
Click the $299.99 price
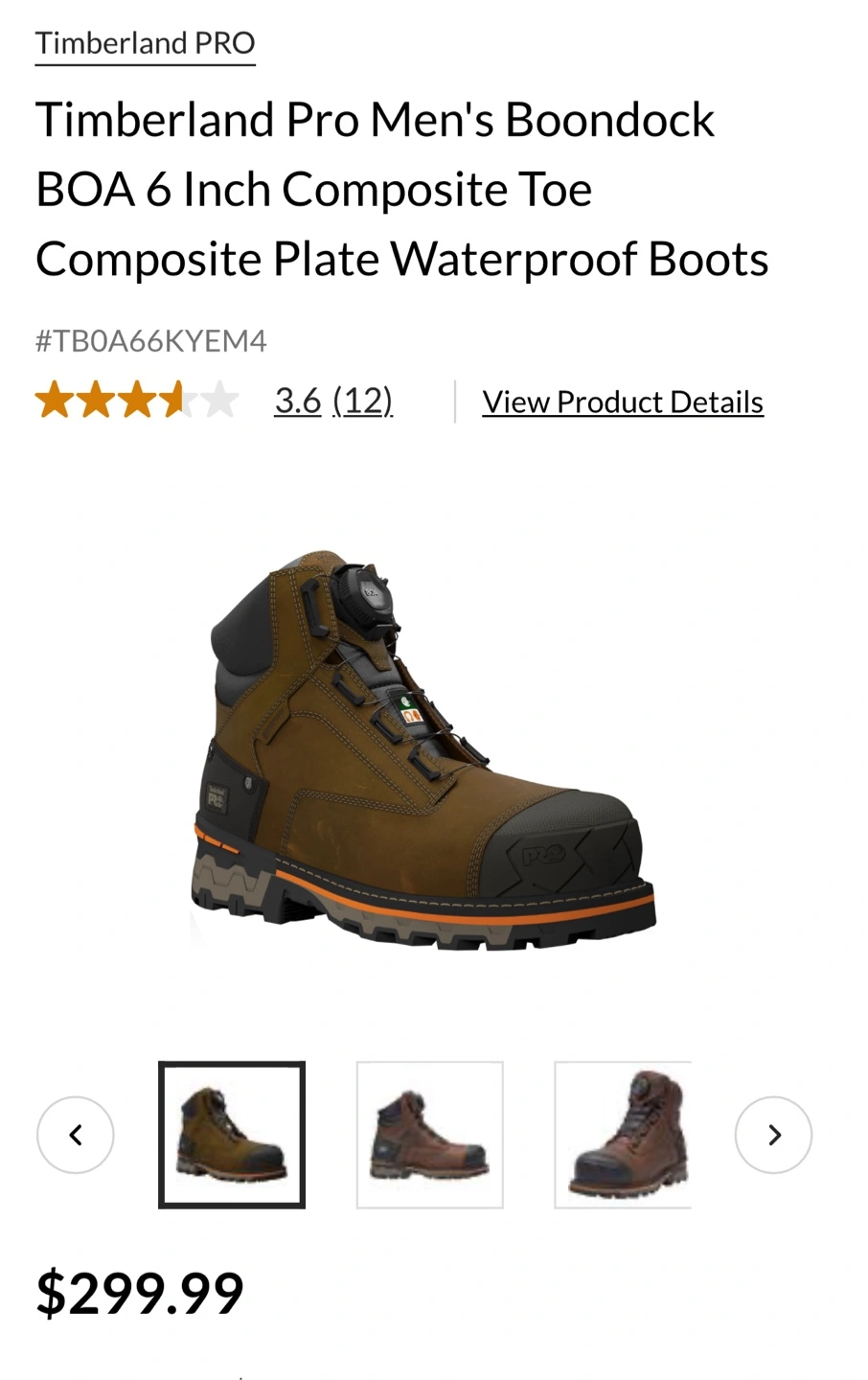(x=140, y=1292)
